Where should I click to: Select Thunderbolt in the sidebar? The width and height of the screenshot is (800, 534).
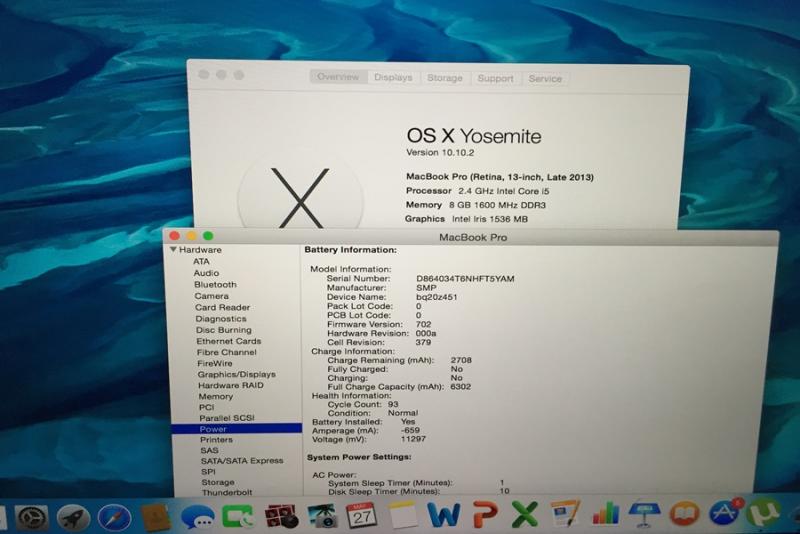(x=227, y=493)
